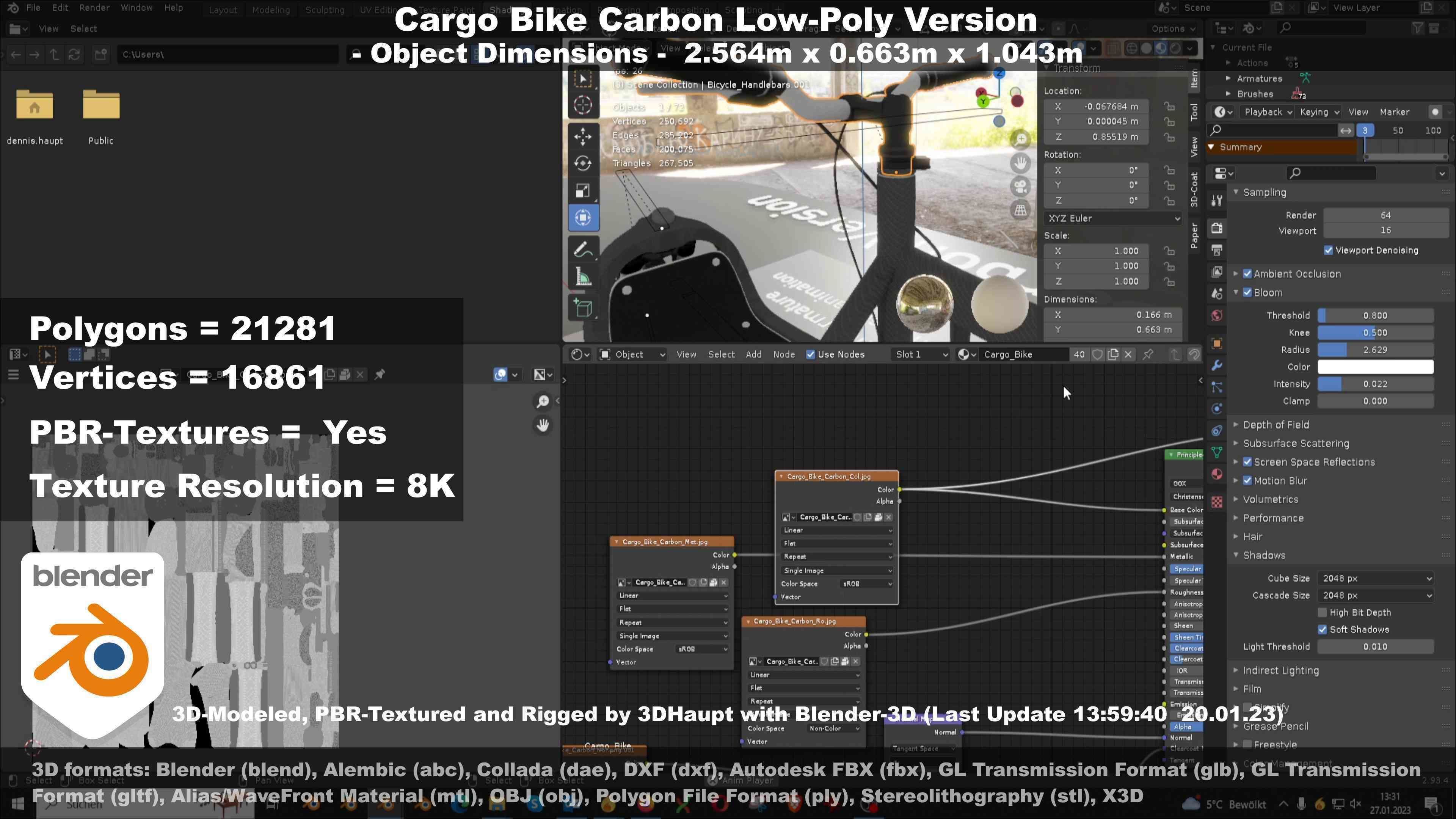Select the Scale tool in viewport toolbar

coord(583,190)
